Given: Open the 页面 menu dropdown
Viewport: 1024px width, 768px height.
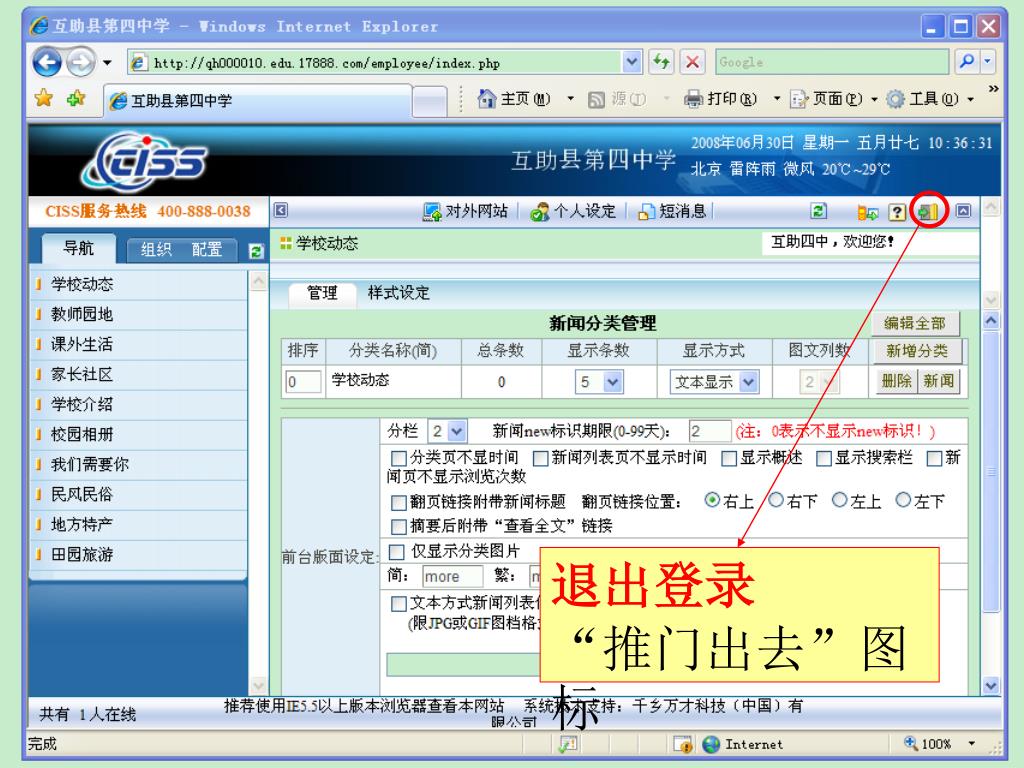Looking at the screenshot, I should pyautogui.click(x=874, y=99).
